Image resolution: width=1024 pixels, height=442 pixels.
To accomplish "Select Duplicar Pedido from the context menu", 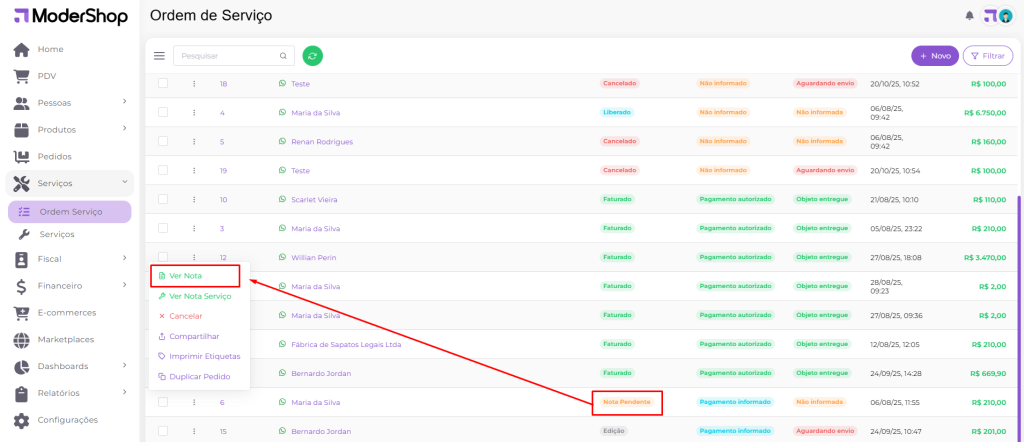I will pos(199,377).
